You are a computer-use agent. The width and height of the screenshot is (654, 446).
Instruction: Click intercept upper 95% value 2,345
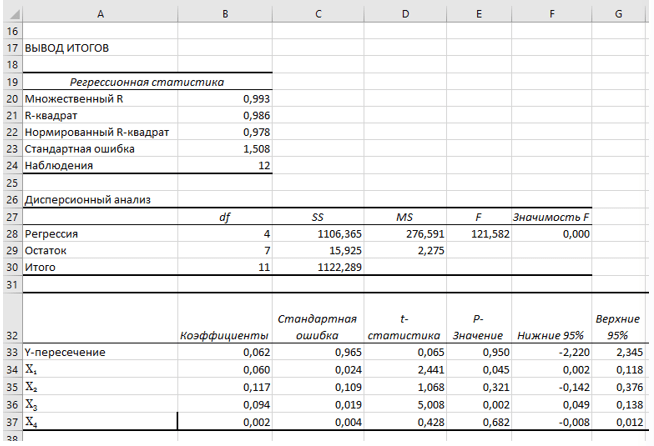(x=619, y=352)
